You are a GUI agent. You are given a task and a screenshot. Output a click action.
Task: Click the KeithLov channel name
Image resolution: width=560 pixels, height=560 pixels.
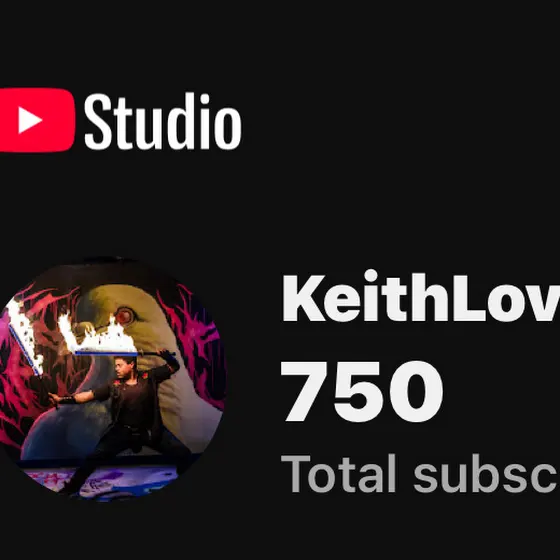(421, 296)
